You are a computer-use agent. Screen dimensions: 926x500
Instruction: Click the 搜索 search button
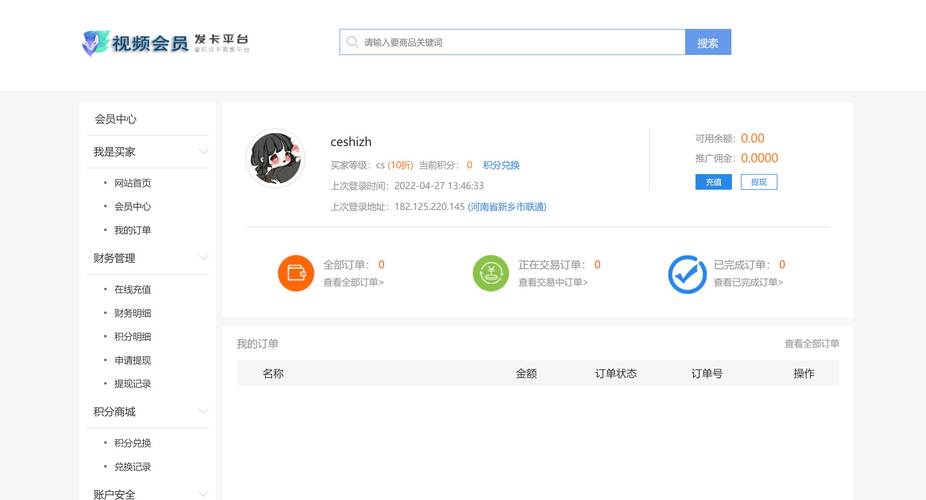point(708,42)
